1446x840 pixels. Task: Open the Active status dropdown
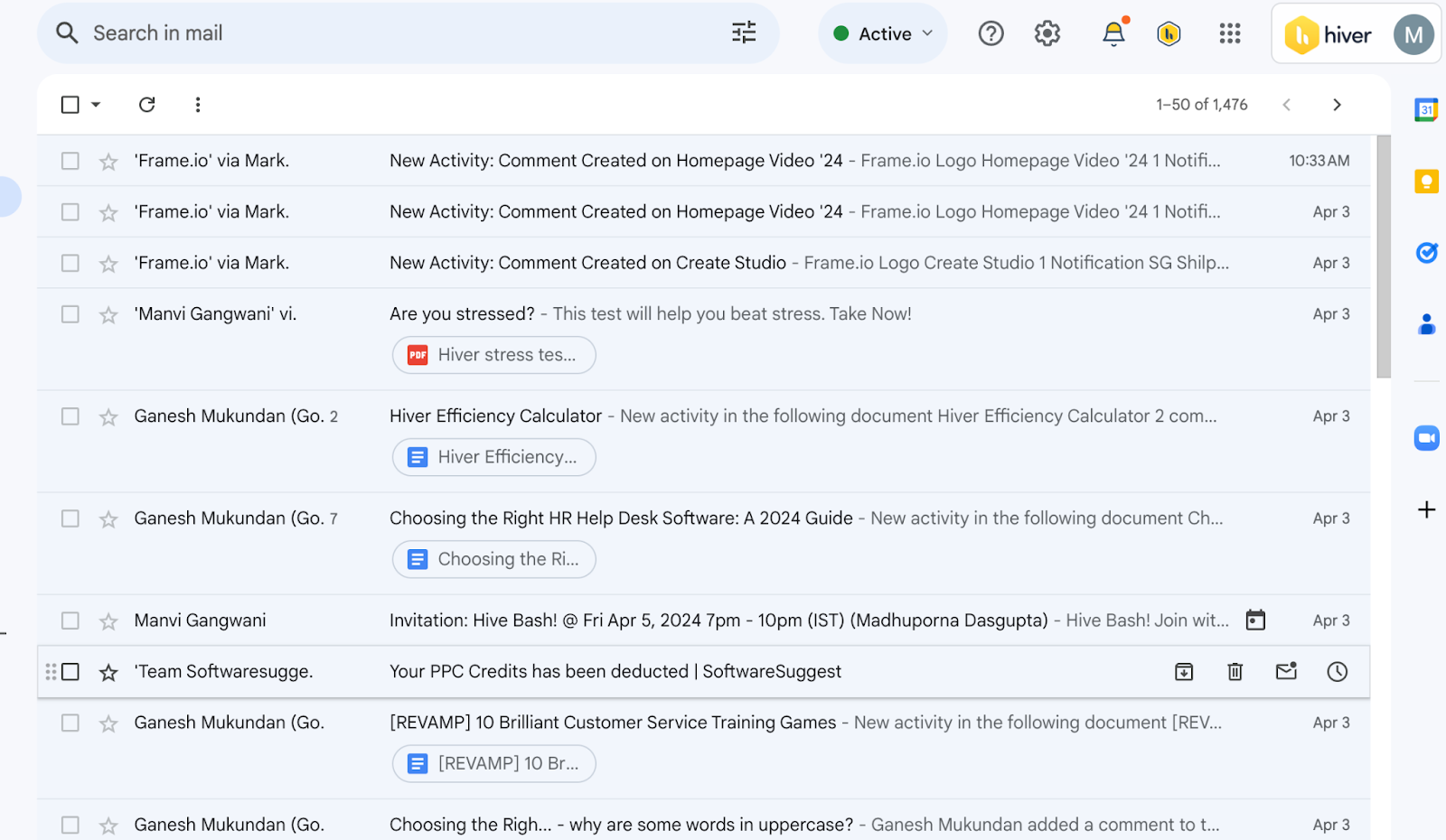[x=882, y=33]
